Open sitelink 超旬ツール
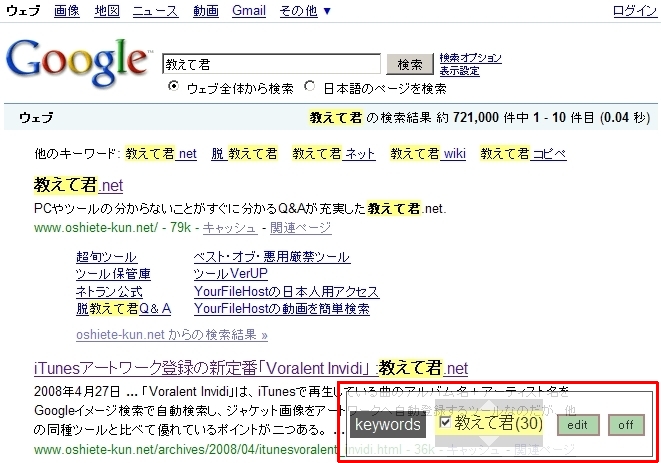The width and height of the screenshot is (661, 463). [106, 257]
